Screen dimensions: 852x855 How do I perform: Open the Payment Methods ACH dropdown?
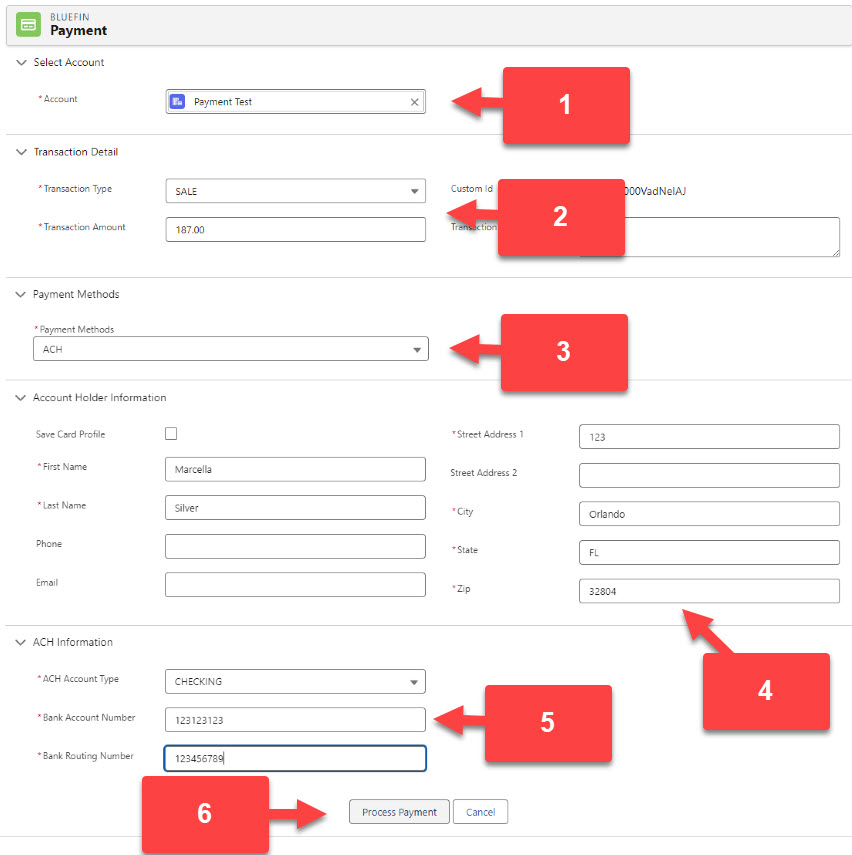point(230,349)
